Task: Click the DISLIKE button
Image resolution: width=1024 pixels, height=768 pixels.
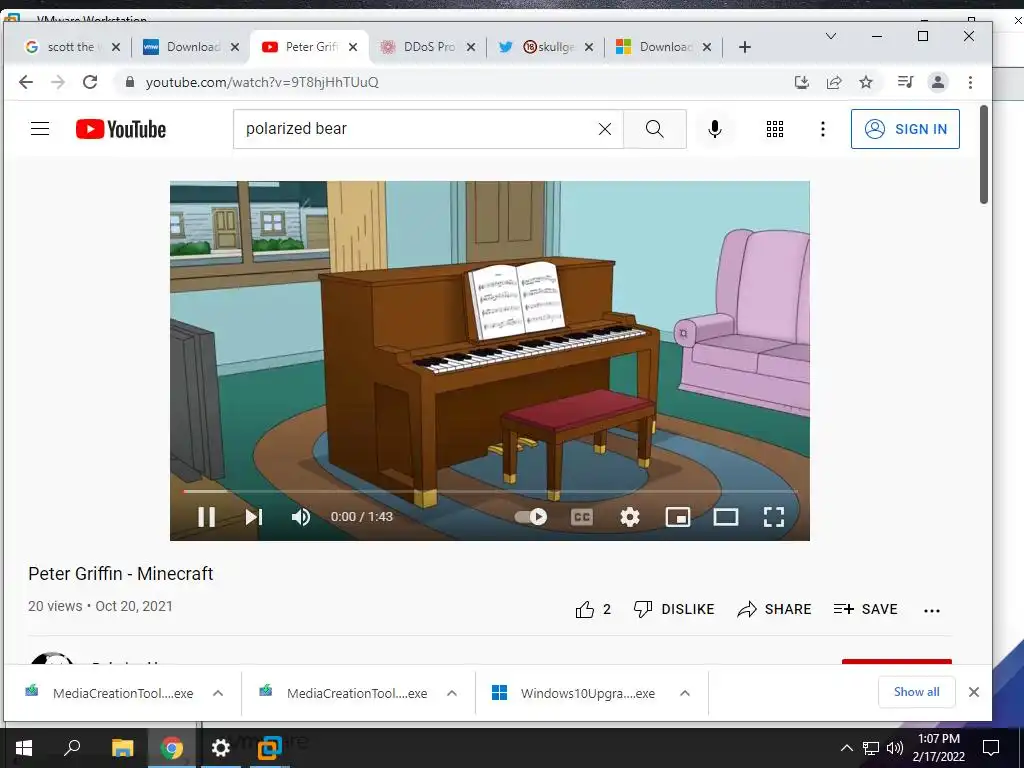Action: click(674, 609)
